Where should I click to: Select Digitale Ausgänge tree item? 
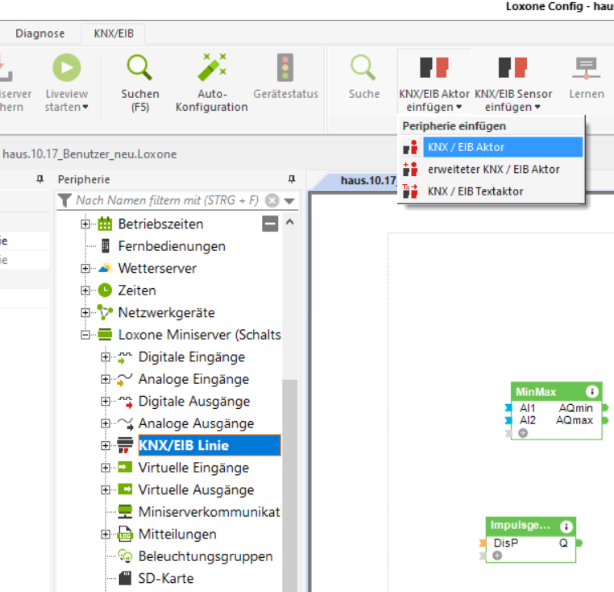pos(194,401)
